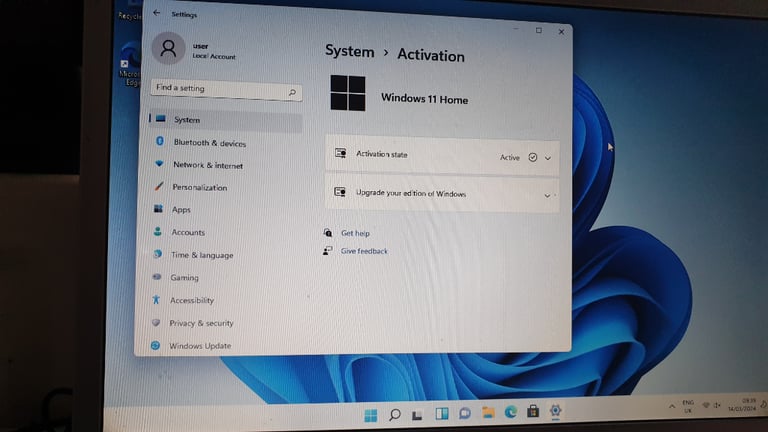
Task: Click the Gaming controller icon
Action: point(157,277)
